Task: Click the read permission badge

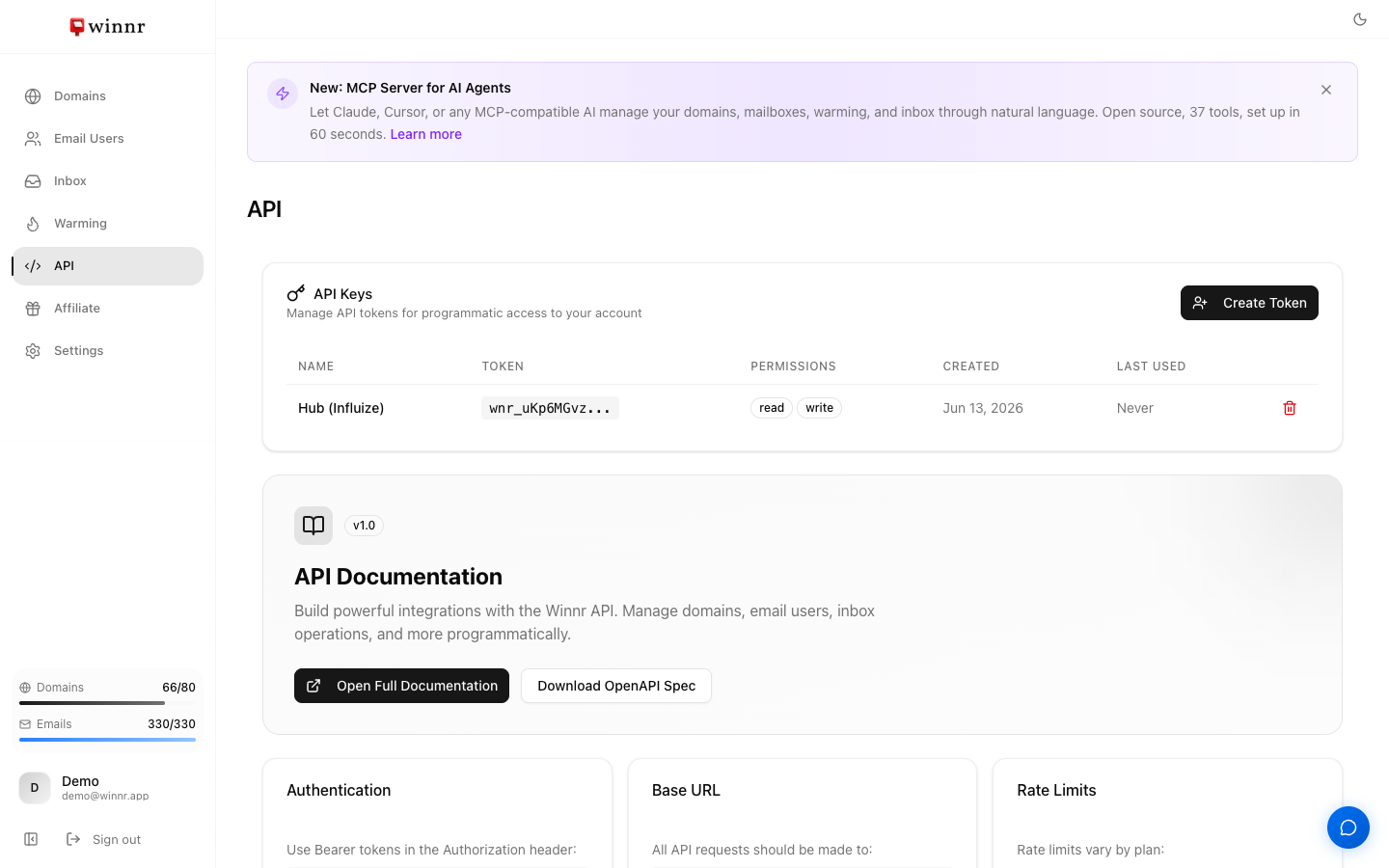Action: pyautogui.click(x=772, y=408)
